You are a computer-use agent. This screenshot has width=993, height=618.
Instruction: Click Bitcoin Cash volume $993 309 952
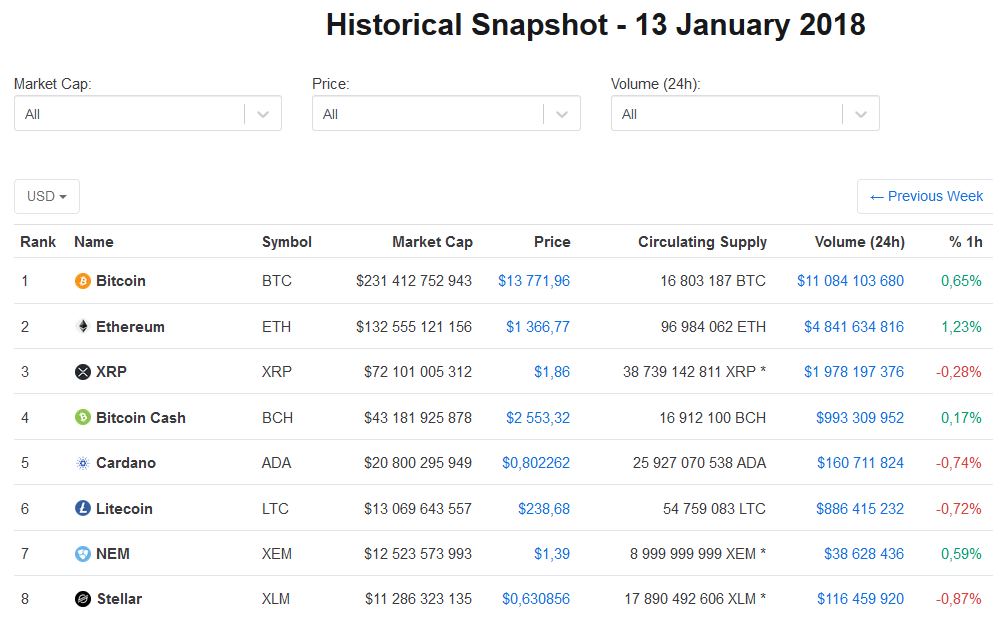click(x=860, y=418)
